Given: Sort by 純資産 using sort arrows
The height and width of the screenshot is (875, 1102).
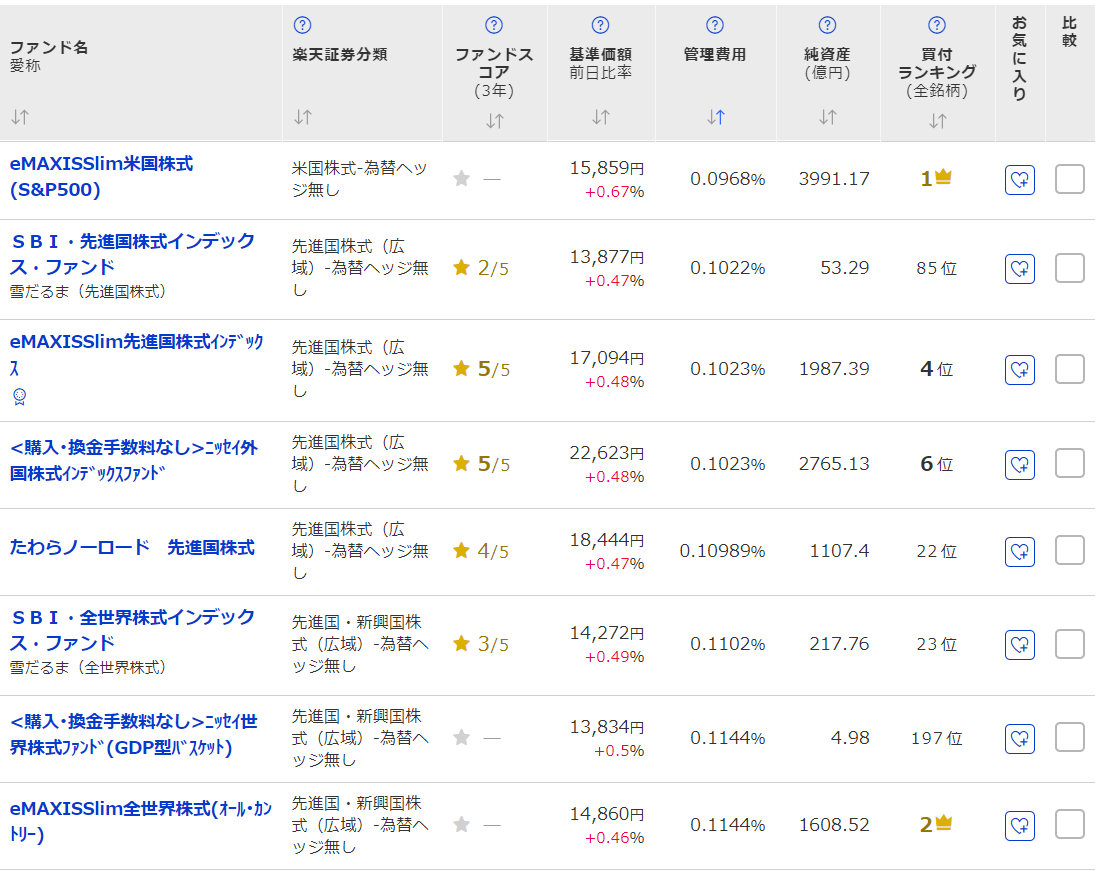Looking at the screenshot, I should (828, 117).
